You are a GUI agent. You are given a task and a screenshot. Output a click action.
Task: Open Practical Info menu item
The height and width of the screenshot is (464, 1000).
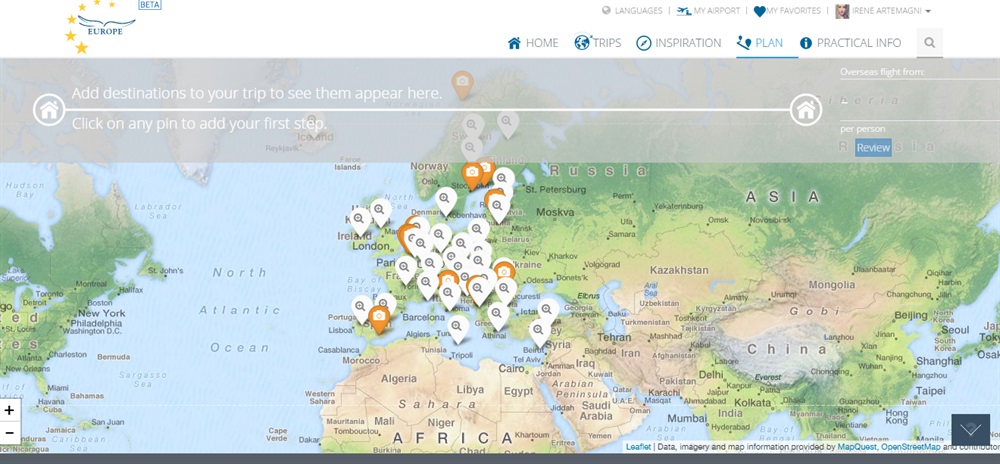[x=850, y=43]
